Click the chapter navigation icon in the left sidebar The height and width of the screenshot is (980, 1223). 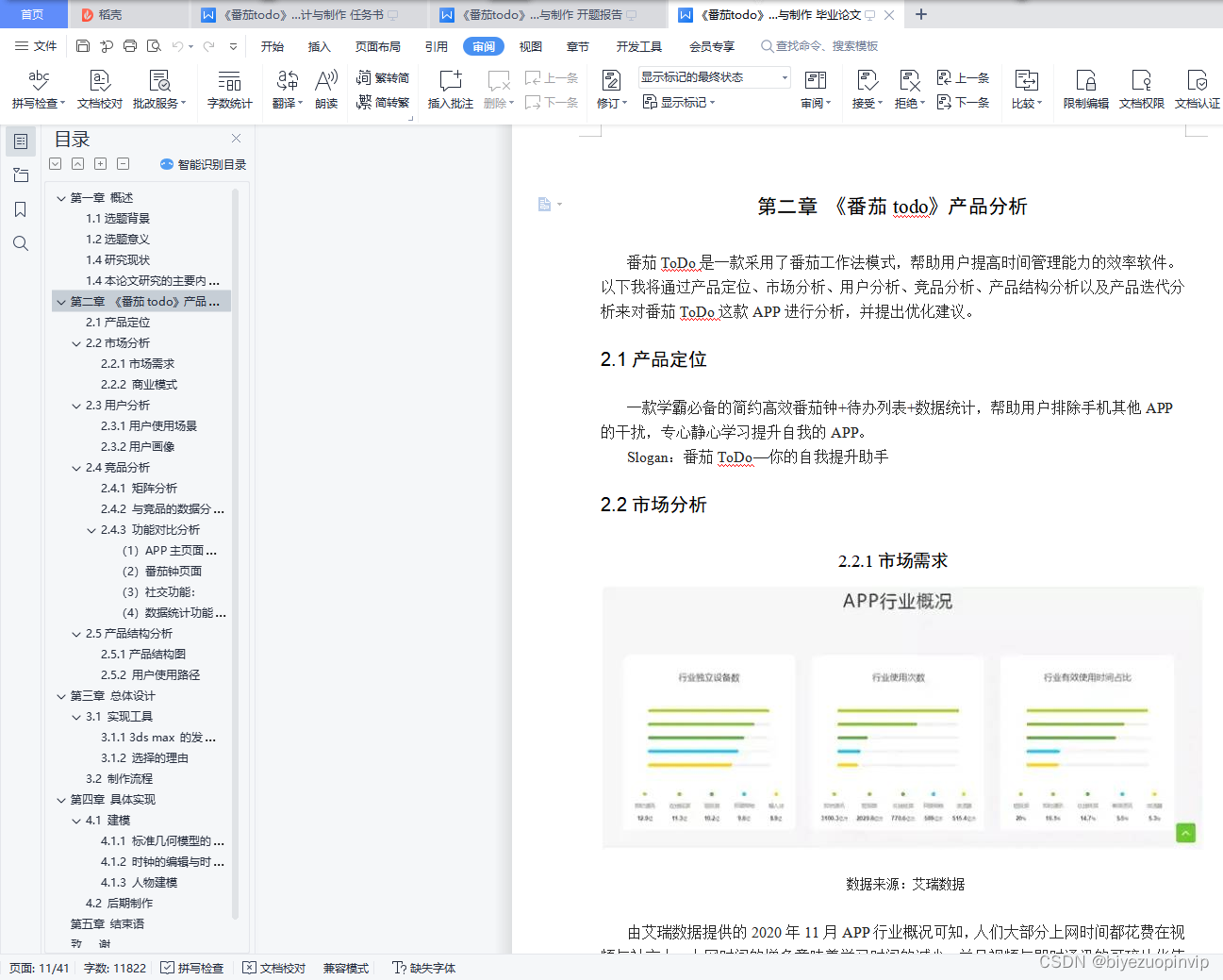click(x=21, y=175)
